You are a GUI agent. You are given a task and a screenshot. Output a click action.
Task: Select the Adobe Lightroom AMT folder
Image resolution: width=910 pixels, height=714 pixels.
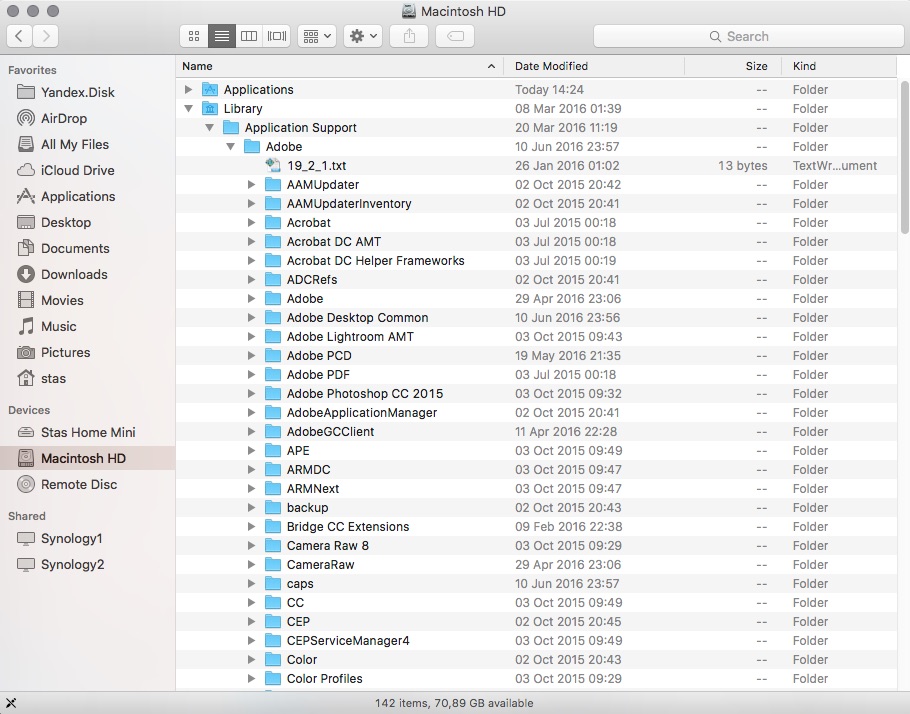pyautogui.click(x=536, y=337)
